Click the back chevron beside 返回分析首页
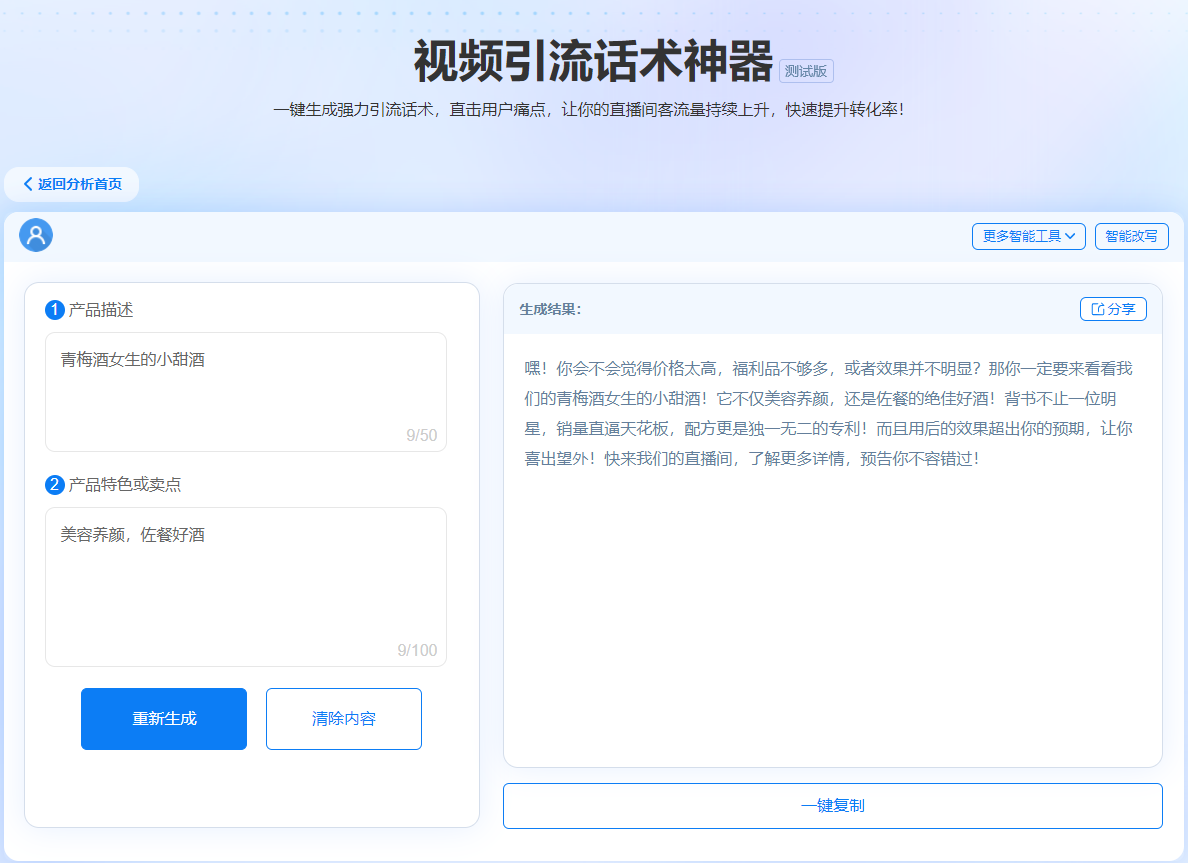Viewport: 1188px width, 863px height. (28, 184)
